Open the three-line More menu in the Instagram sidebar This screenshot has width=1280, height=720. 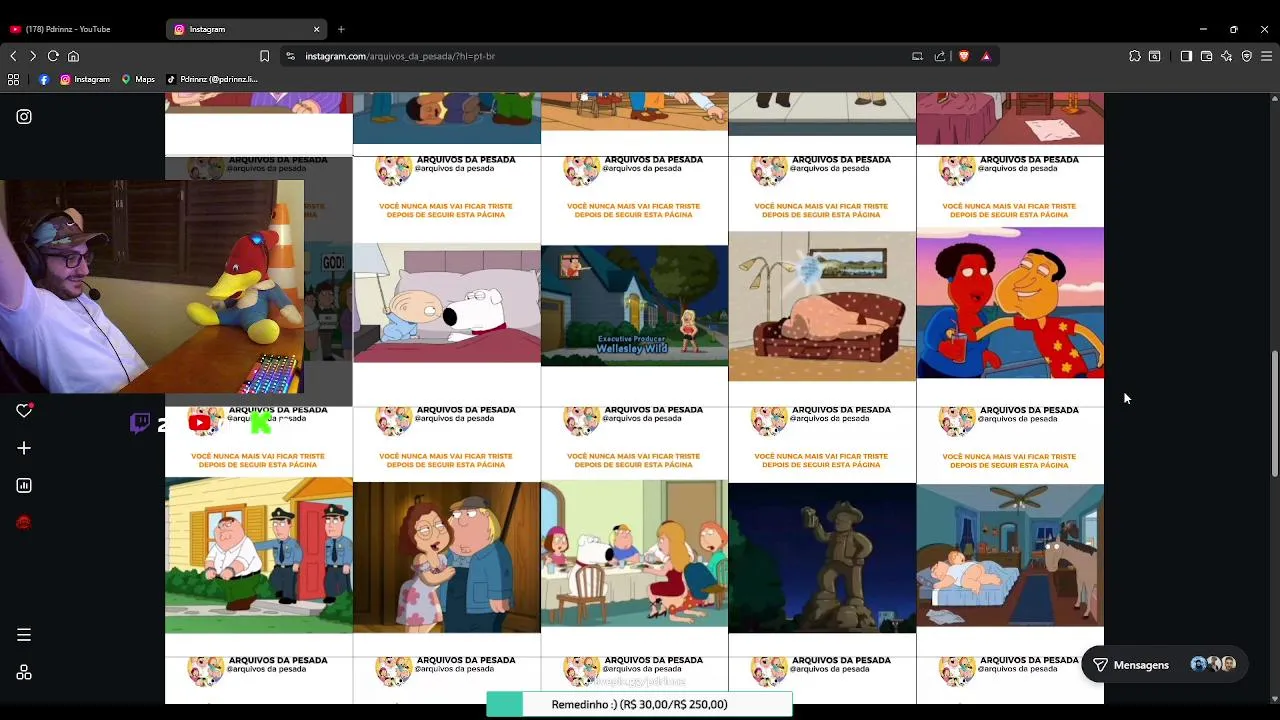point(24,635)
